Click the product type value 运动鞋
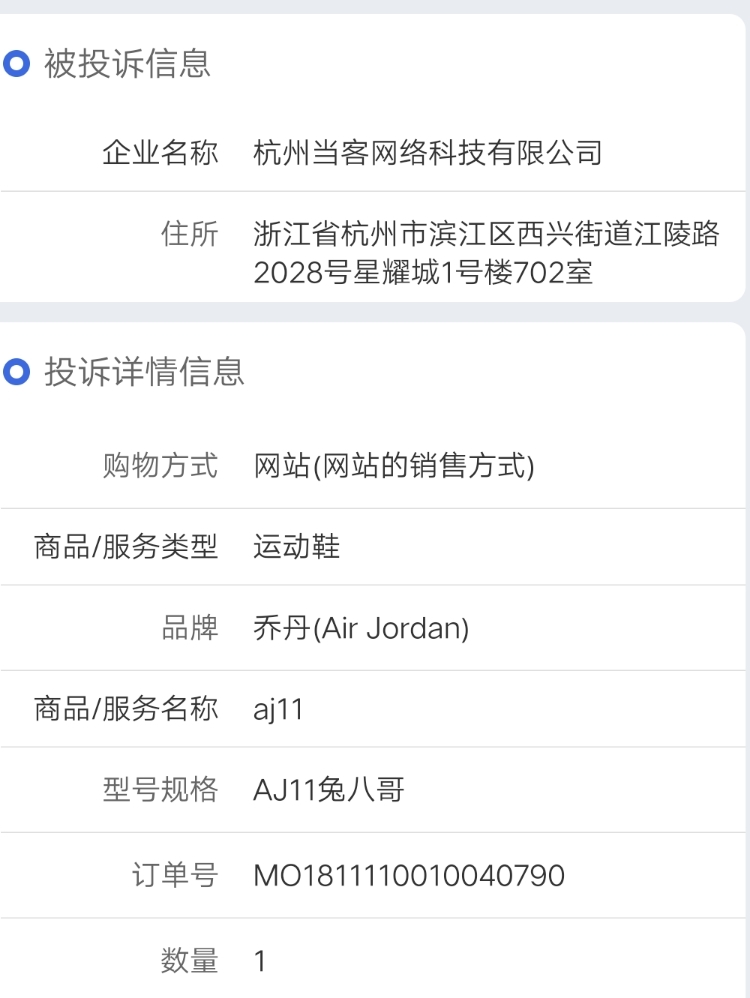The width and height of the screenshot is (750, 998). click(x=297, y=547)
